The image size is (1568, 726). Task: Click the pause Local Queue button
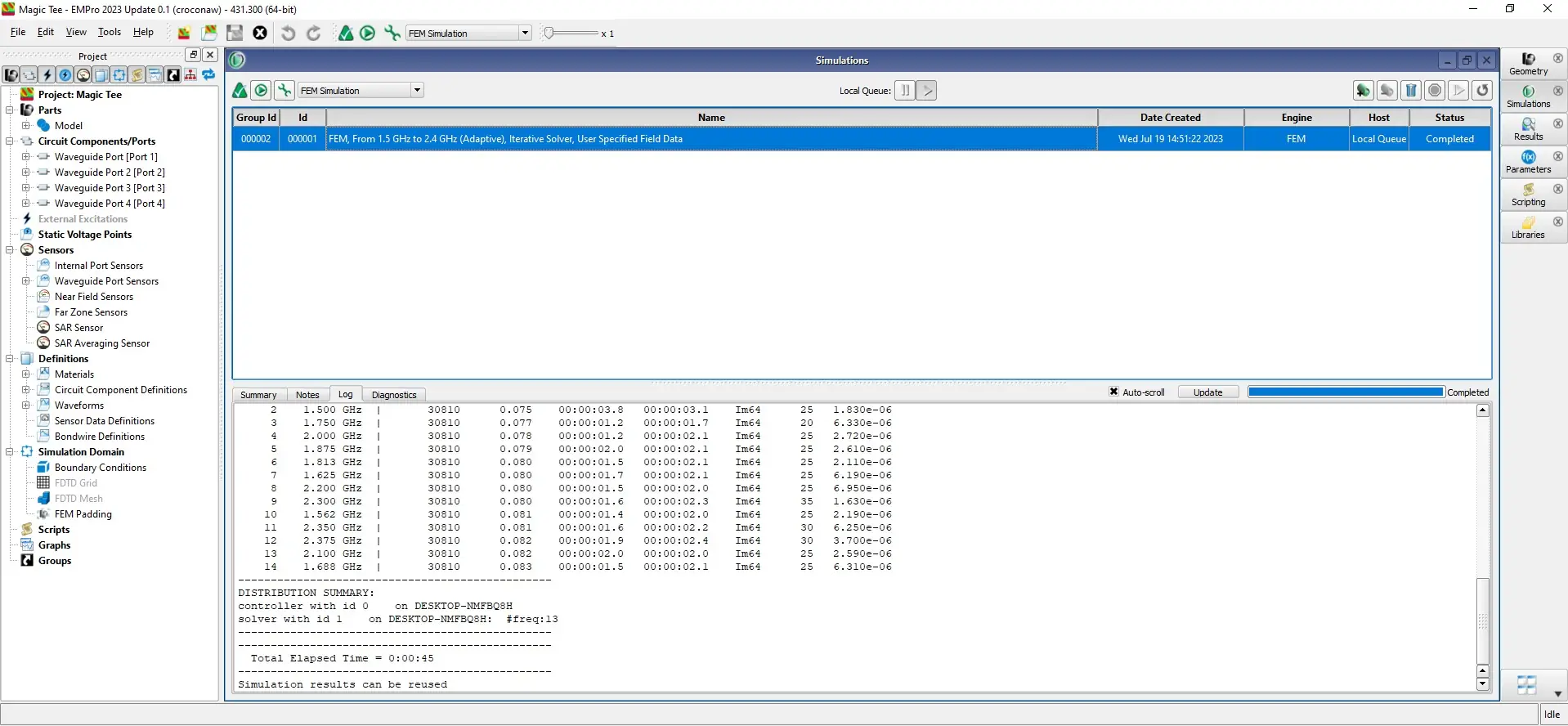coord(904,90)
